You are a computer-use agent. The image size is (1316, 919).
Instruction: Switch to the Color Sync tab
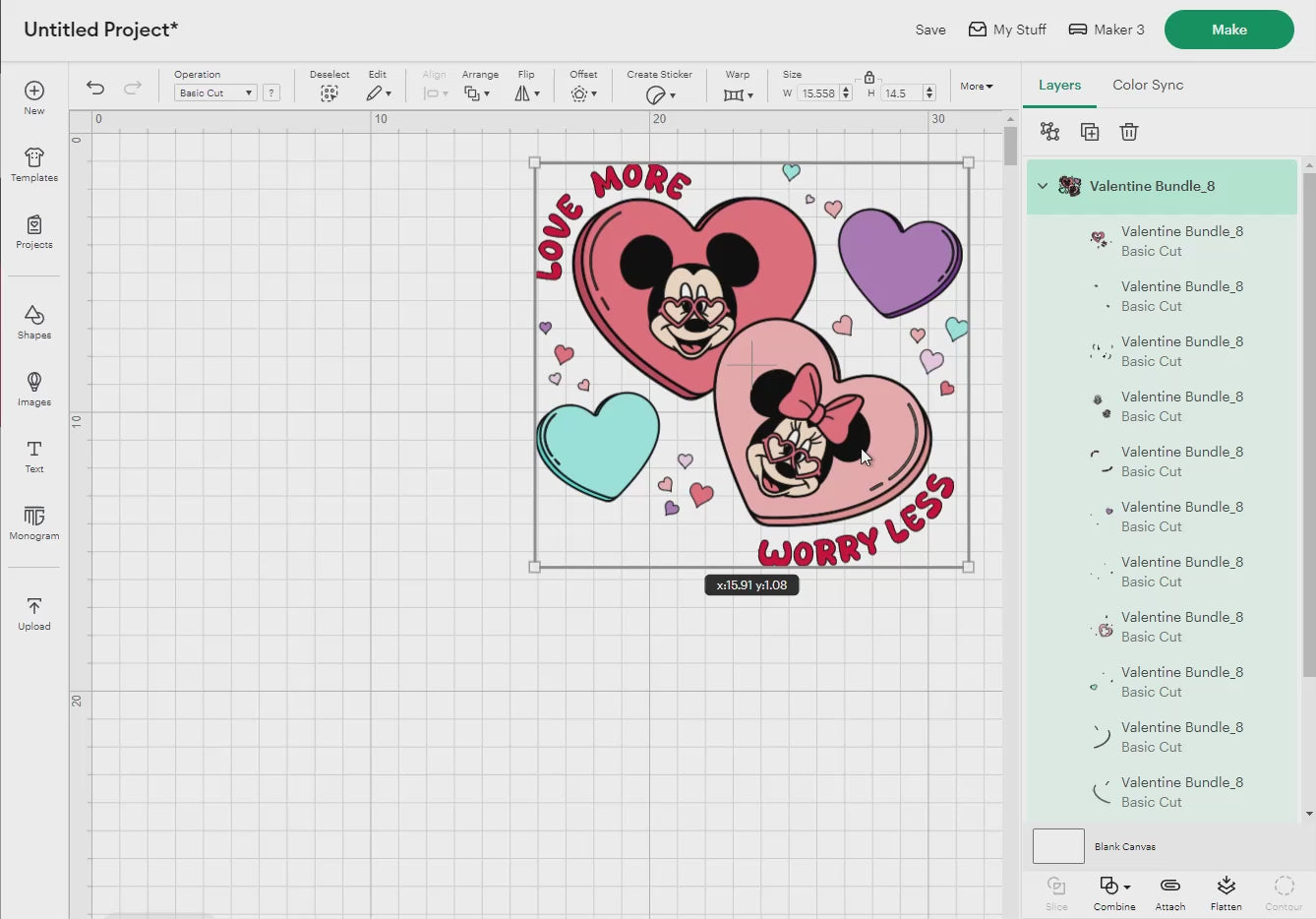[1148, 85]
